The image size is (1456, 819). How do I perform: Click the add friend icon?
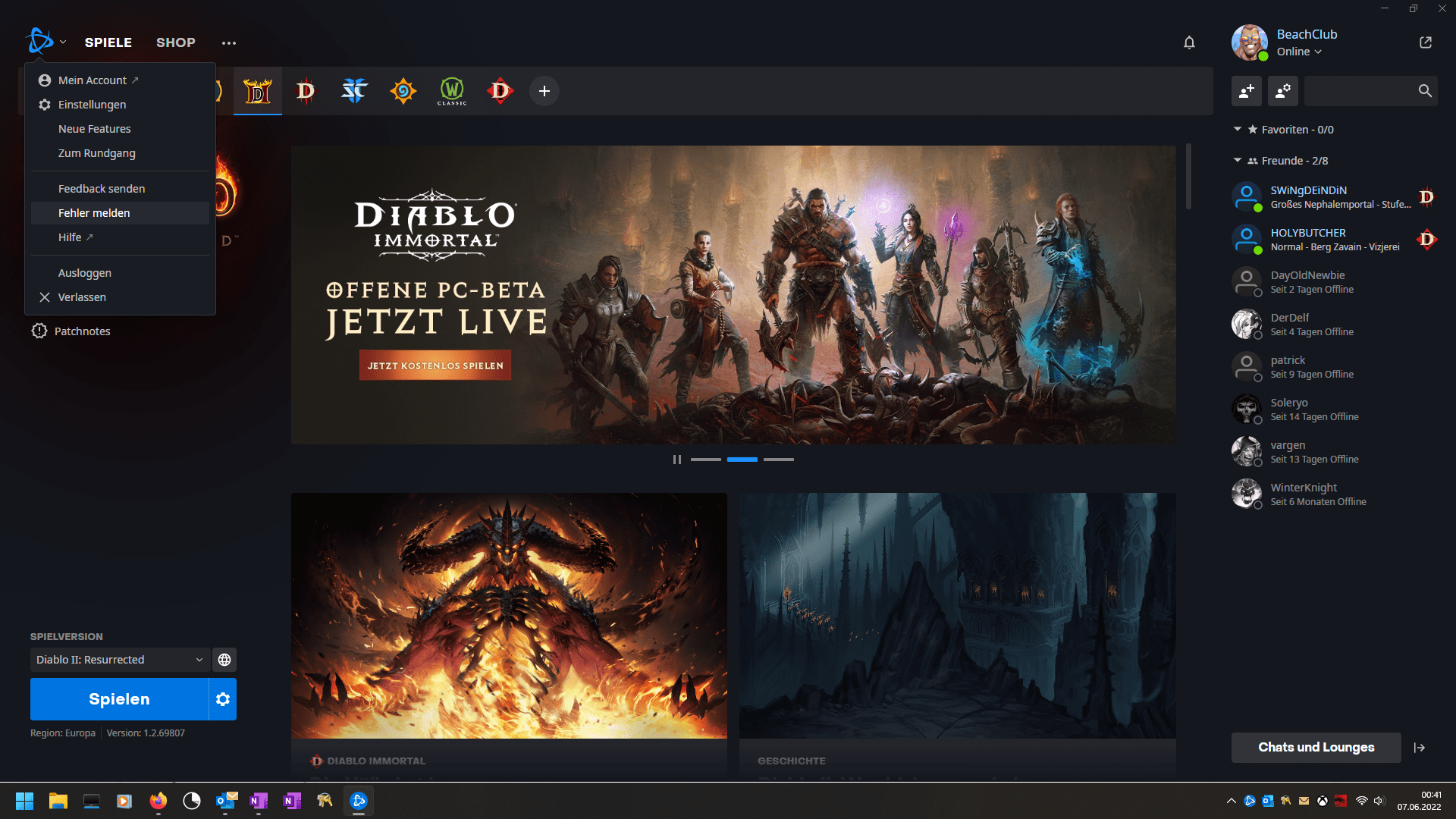(x=1247, y=91)
